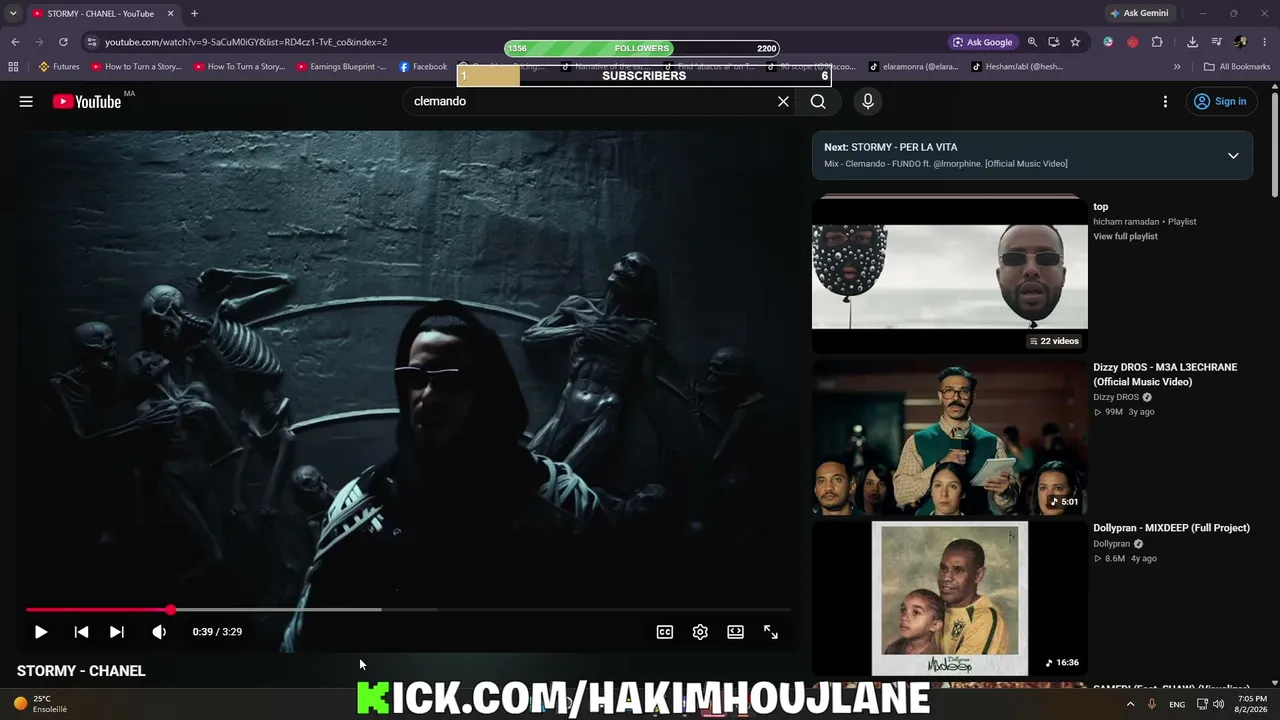Open the Dizzy DROS channel name
The width and height of the screenshot is (1280, 720).
(x=1116, y=397)
